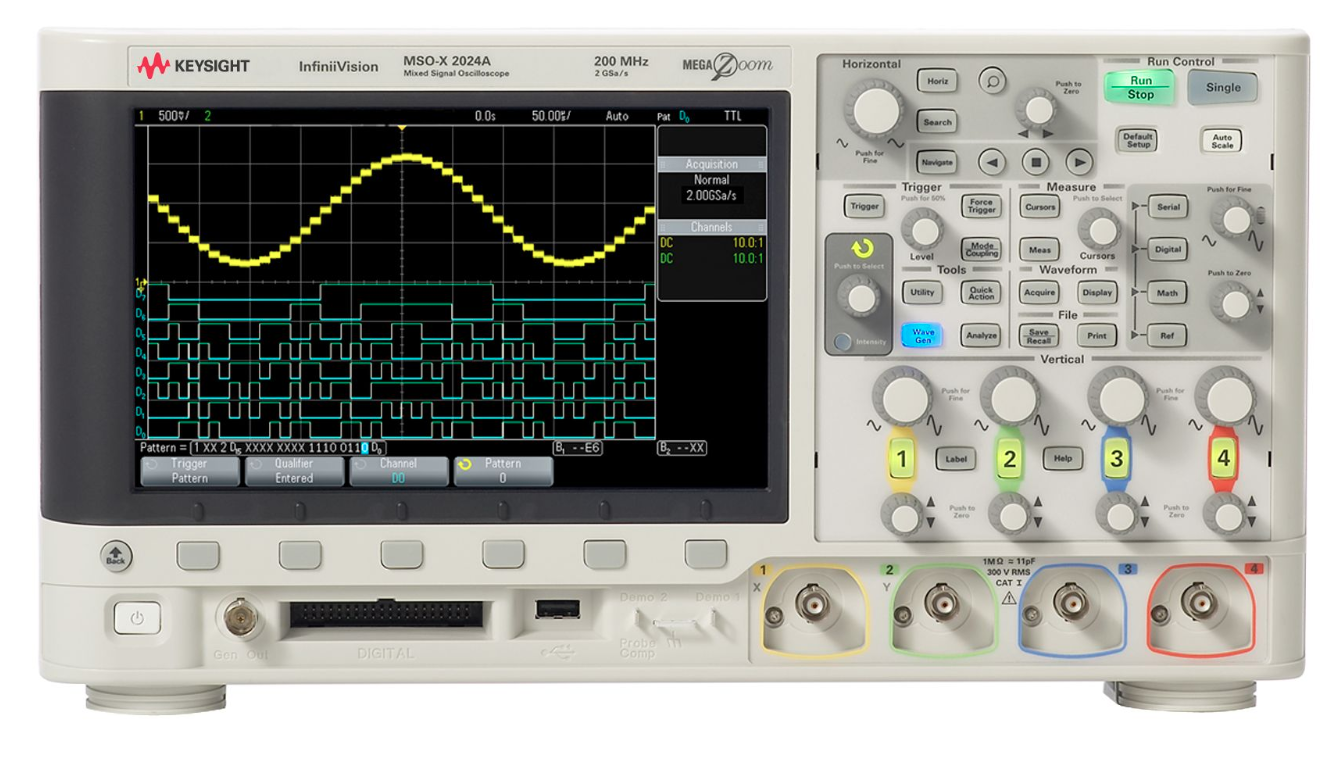Toggle channel 1 yellow button
Viewport: 1339px width, 762px height.
[x=902, y=460]
